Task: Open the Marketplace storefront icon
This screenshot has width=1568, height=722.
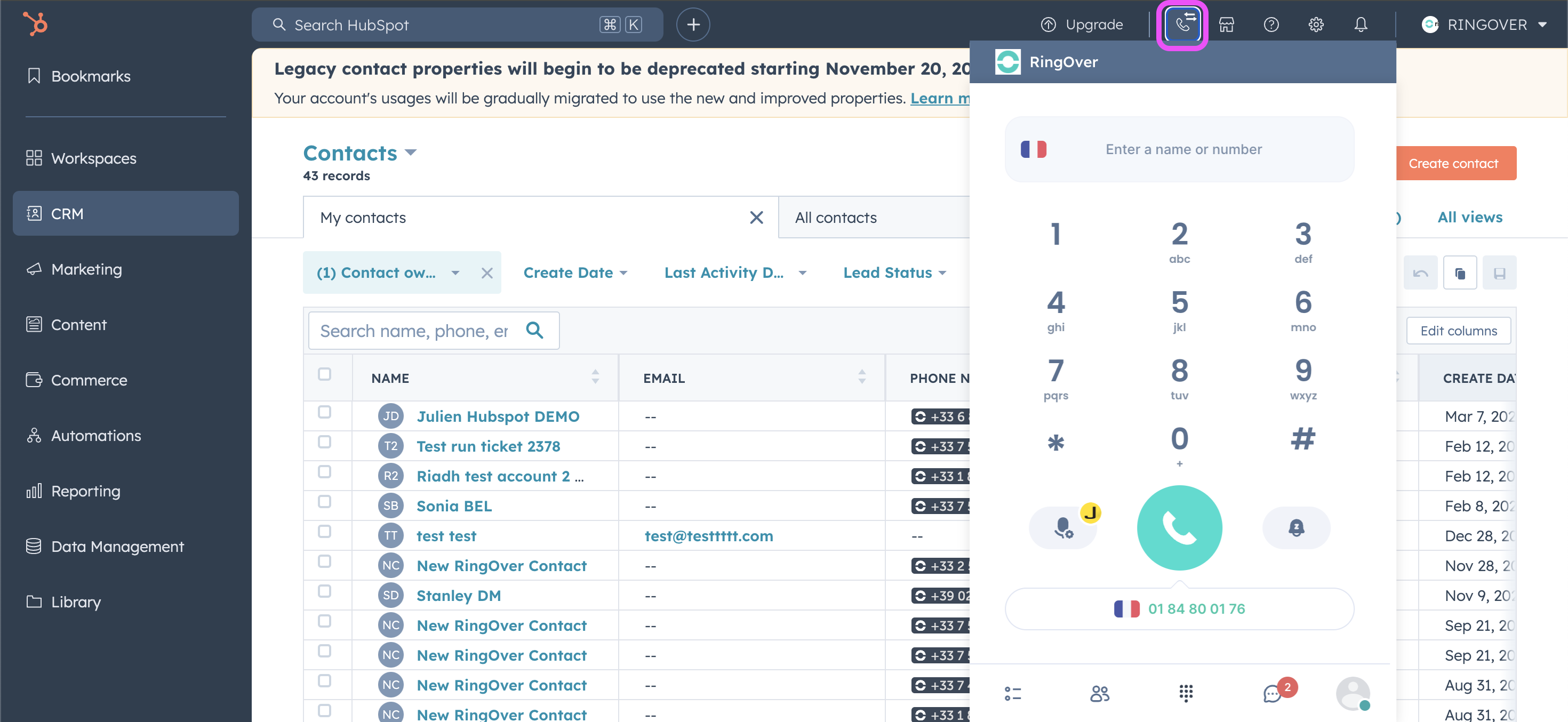Action: pos(1227,25)
